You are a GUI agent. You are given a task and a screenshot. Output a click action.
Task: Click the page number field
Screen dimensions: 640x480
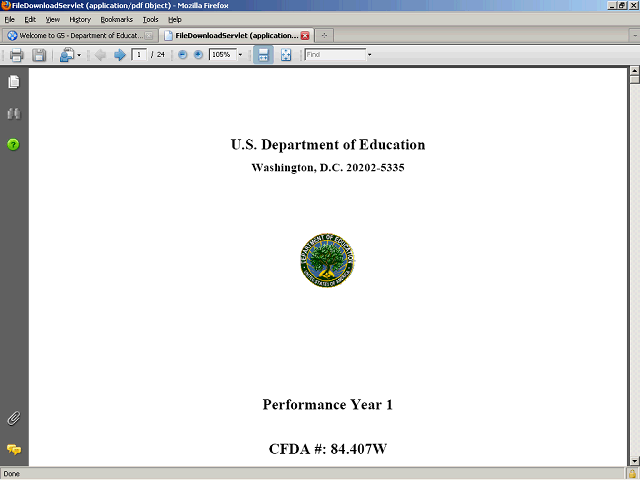139,55
